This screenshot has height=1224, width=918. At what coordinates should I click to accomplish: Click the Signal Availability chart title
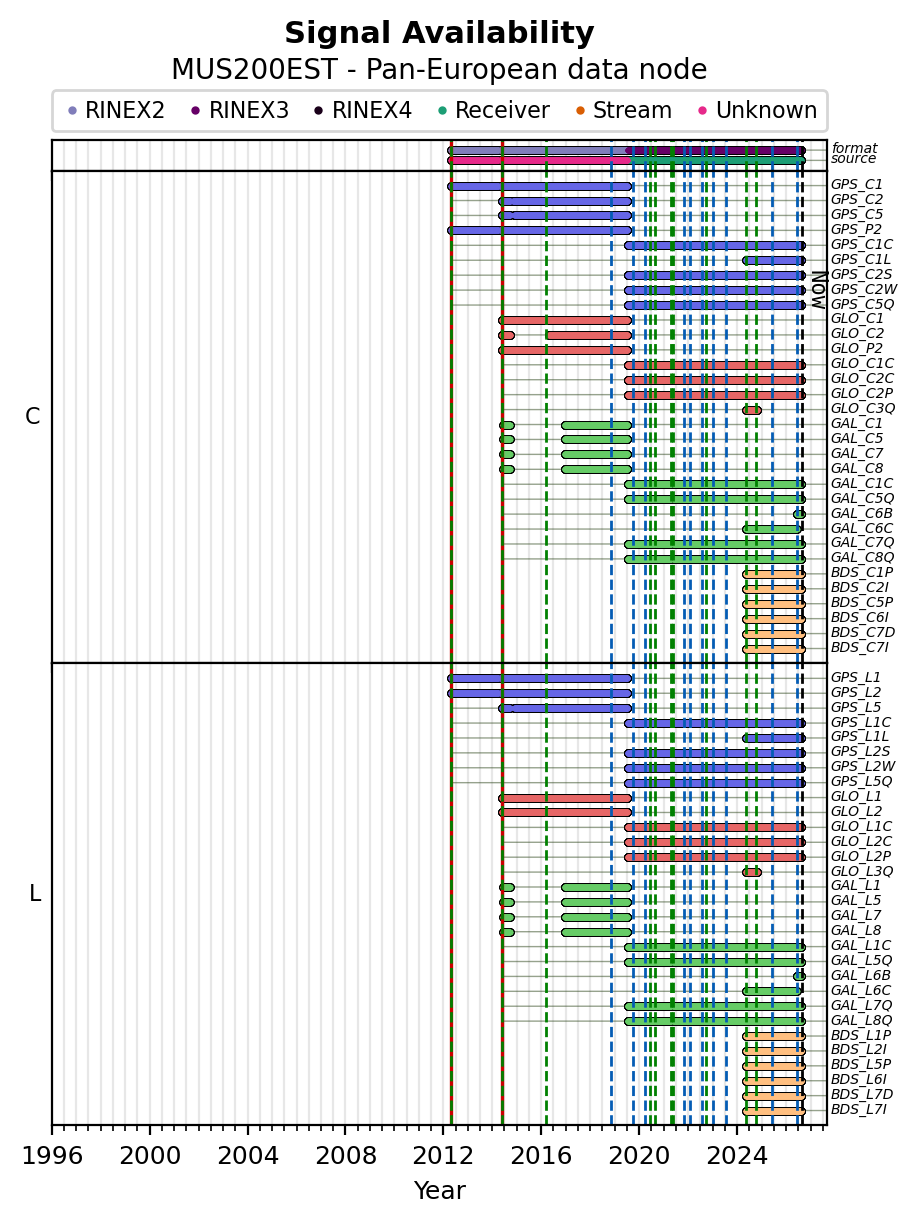(439, 34)
